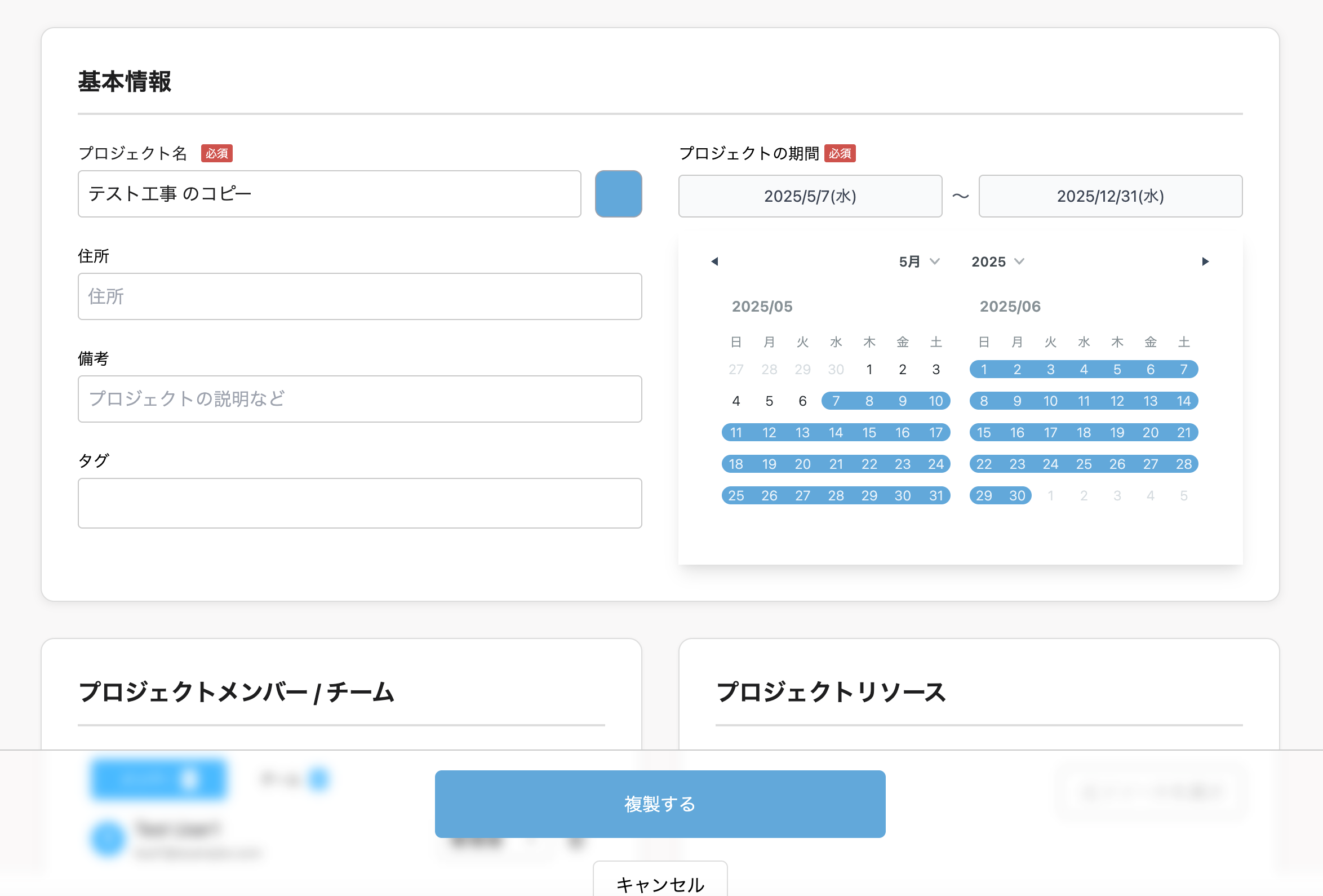Click the 備考 notes input field
This screenshot has width=1323, height=896.
pyautogui.click(x=359, y=398)
